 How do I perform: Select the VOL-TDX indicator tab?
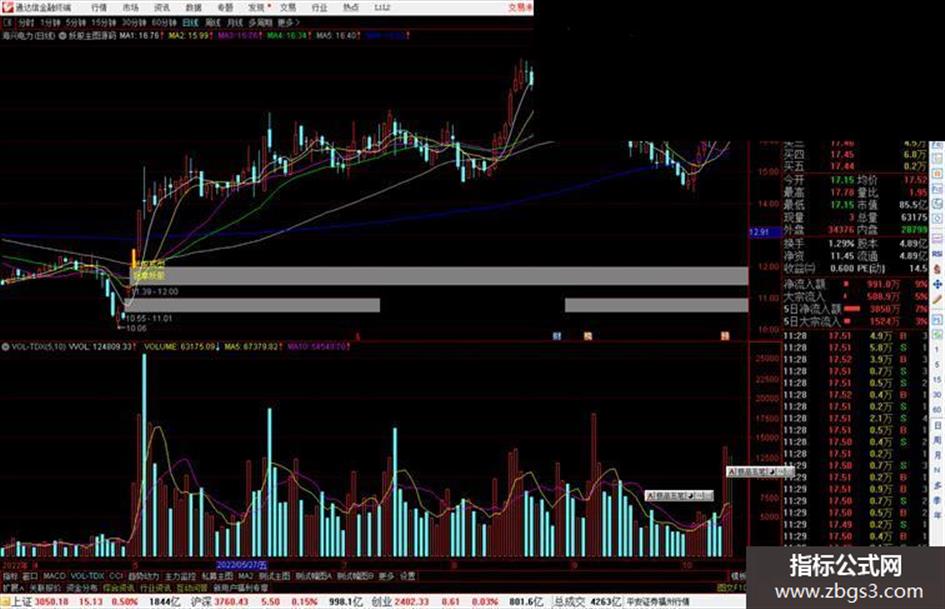tap(88, 576)
